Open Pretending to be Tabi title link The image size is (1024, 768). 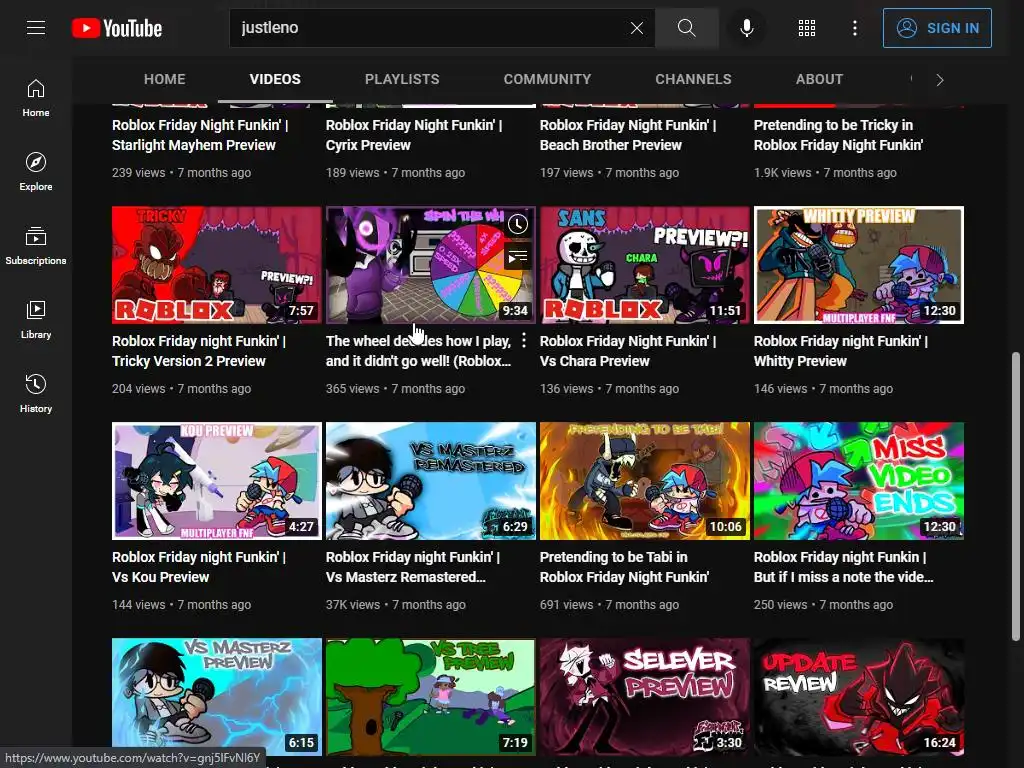[x=624, y=567]
